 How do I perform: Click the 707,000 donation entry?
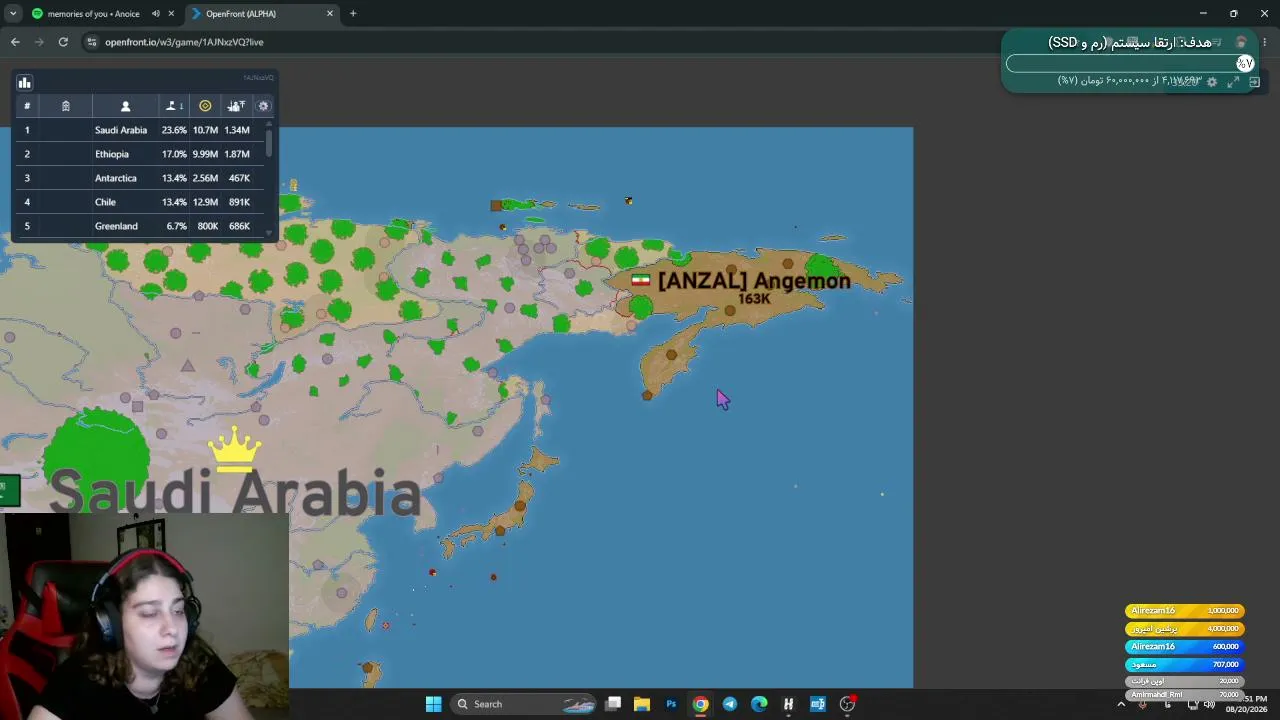pyautogui.click(x=1185, y=665)
